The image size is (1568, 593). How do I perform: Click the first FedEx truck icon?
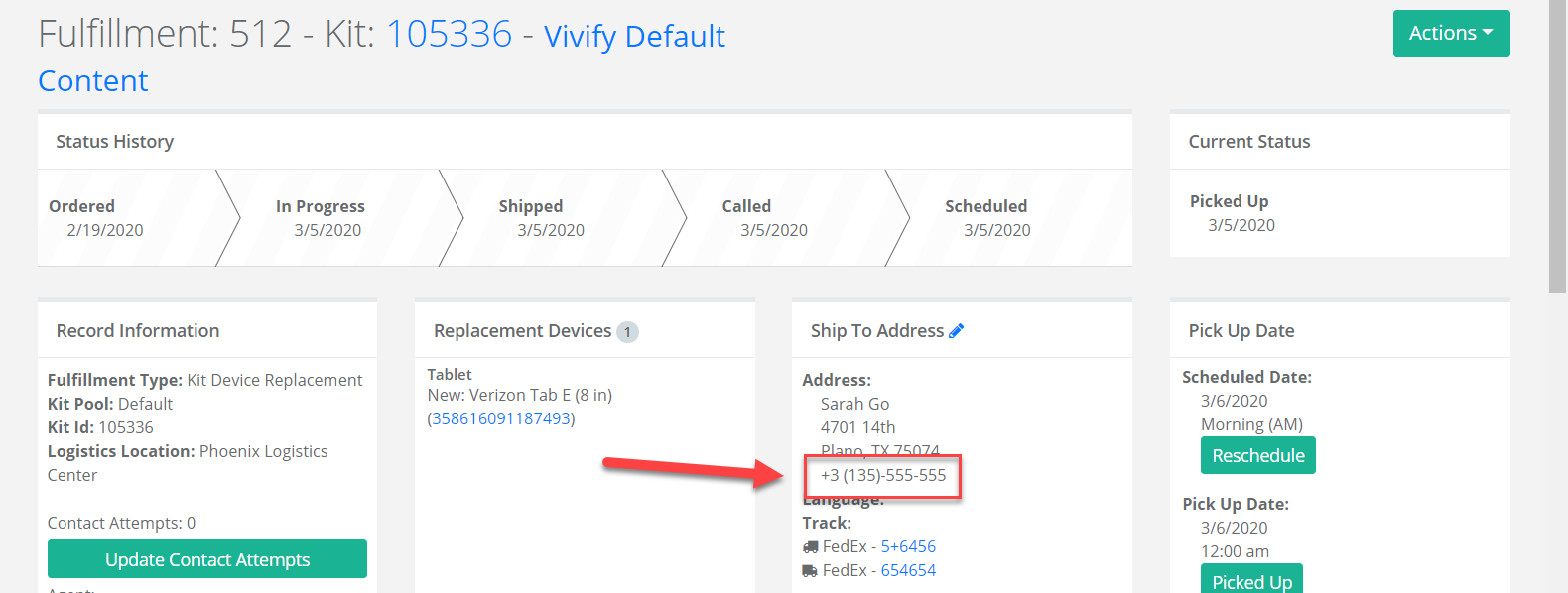click(x=810, y=546)
